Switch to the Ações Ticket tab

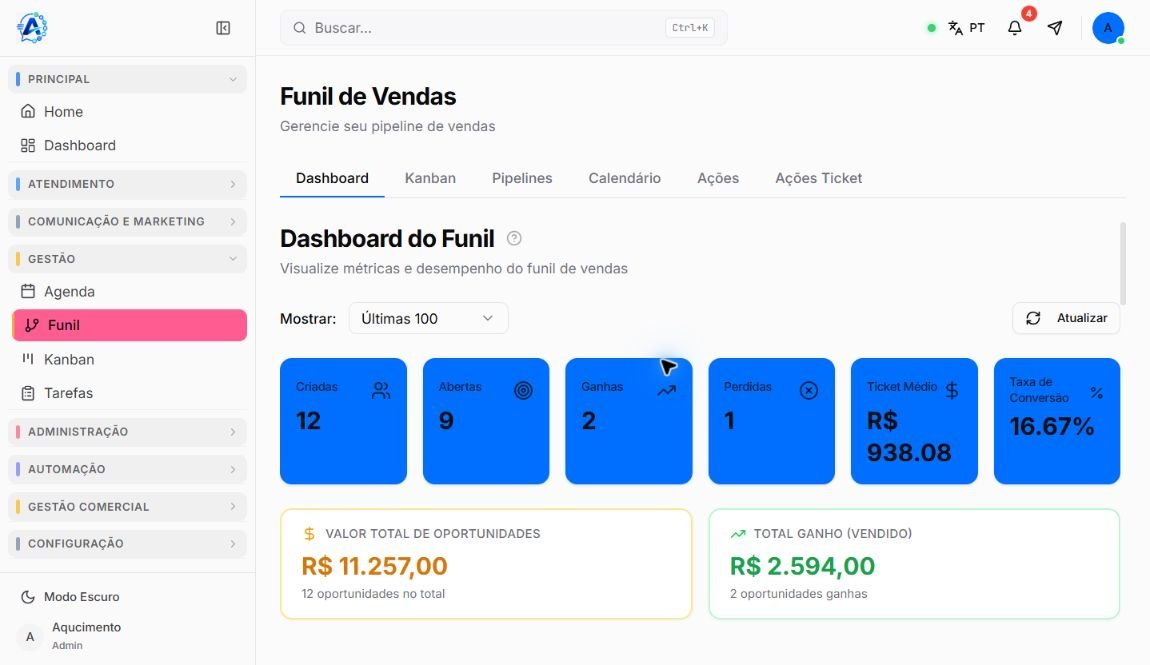pyautogui.click(x=818, y=178)
